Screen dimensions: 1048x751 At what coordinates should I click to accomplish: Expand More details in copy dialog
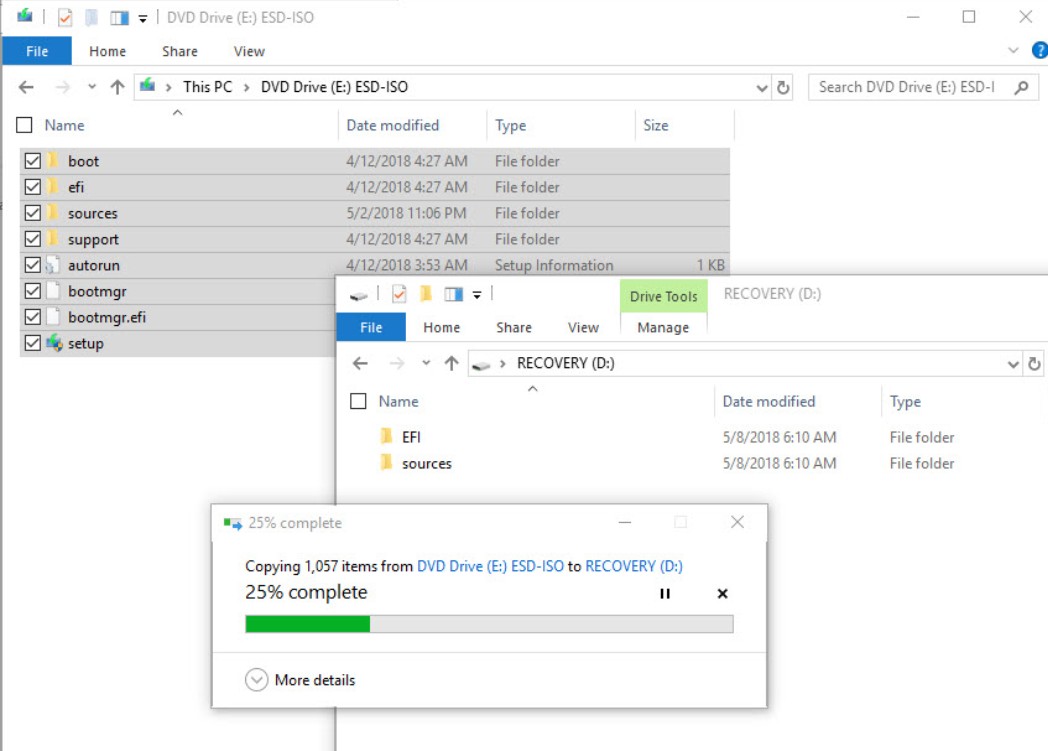[x=257, y=680]
